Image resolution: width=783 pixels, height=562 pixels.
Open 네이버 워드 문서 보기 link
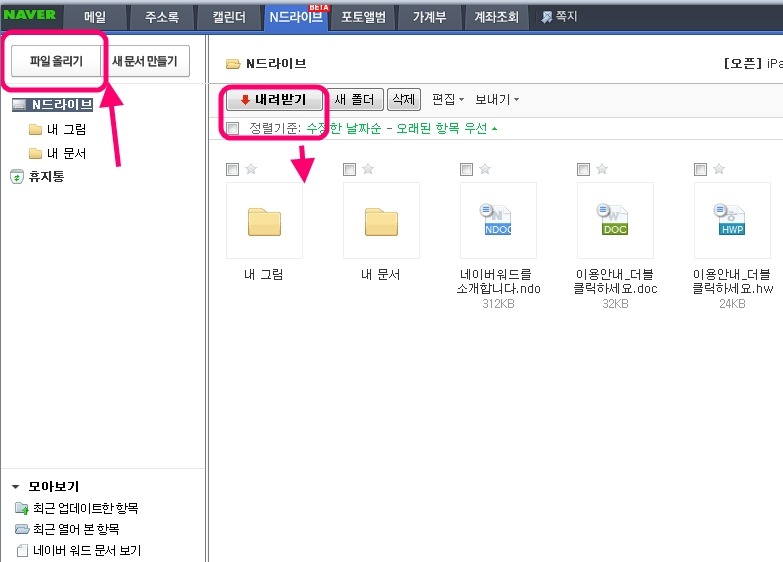tap(87, 551)
